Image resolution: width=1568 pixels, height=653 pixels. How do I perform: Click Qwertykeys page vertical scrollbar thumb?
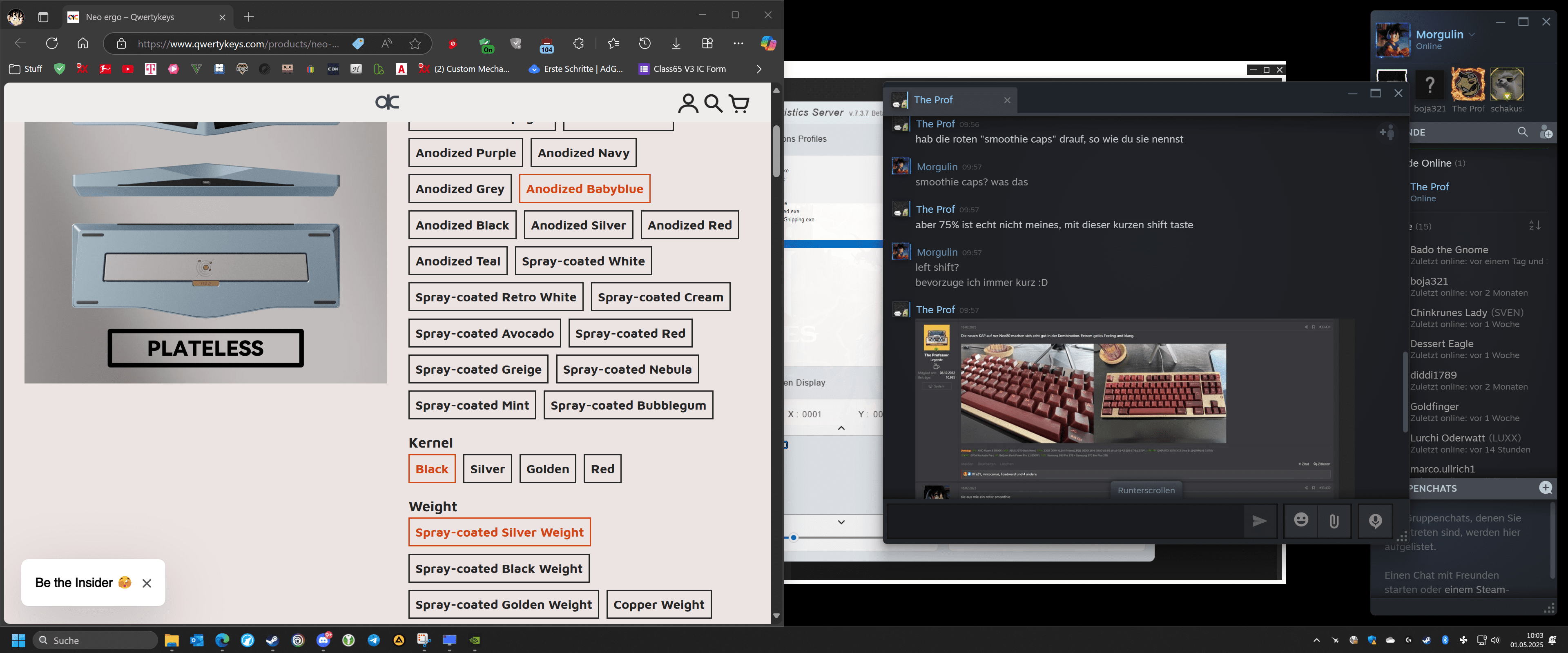pyautogui.click(x=776, y=151)
